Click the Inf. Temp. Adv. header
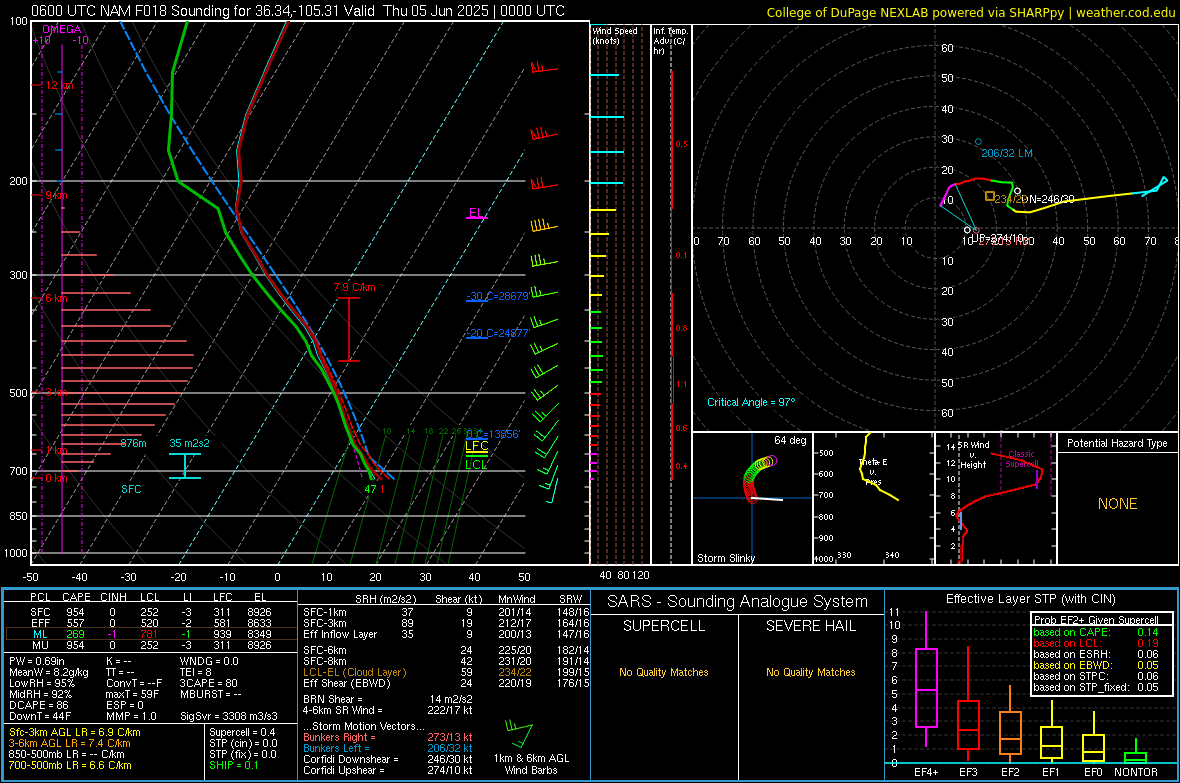The width and height of the screenshot is (1180, 783). (x=670, y=41)
